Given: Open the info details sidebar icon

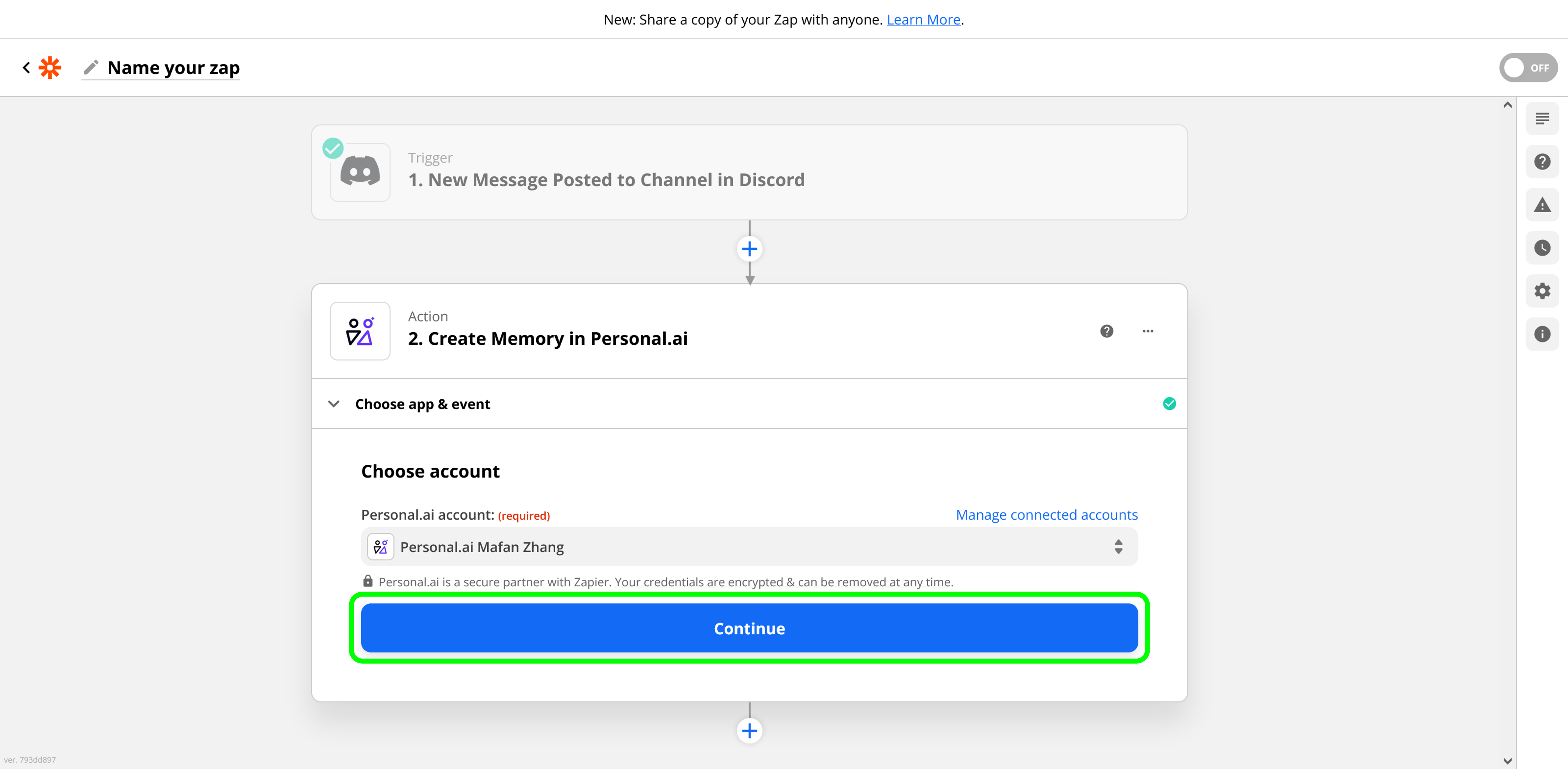Looking at the screenshot, I should (x=1542, y=334).
